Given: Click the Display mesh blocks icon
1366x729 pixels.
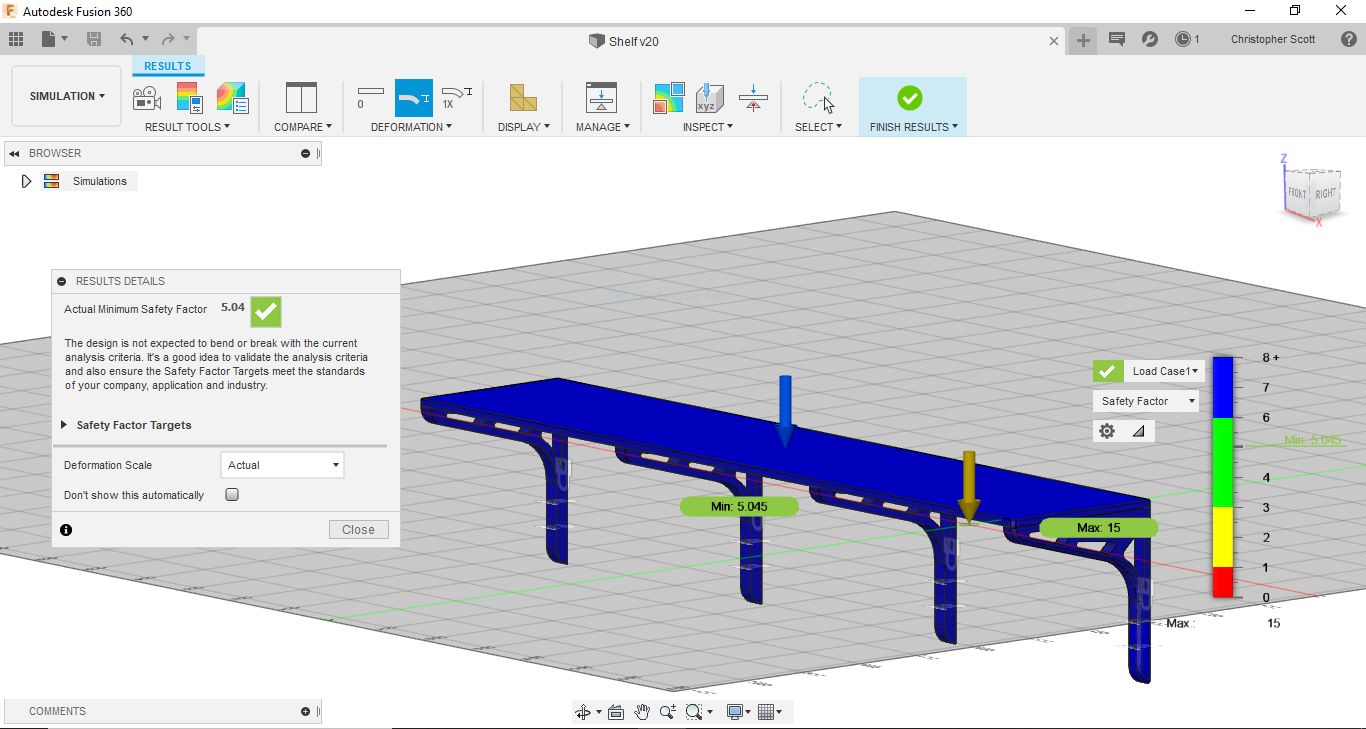Looking at the screenshot, I should click(522, 98).
